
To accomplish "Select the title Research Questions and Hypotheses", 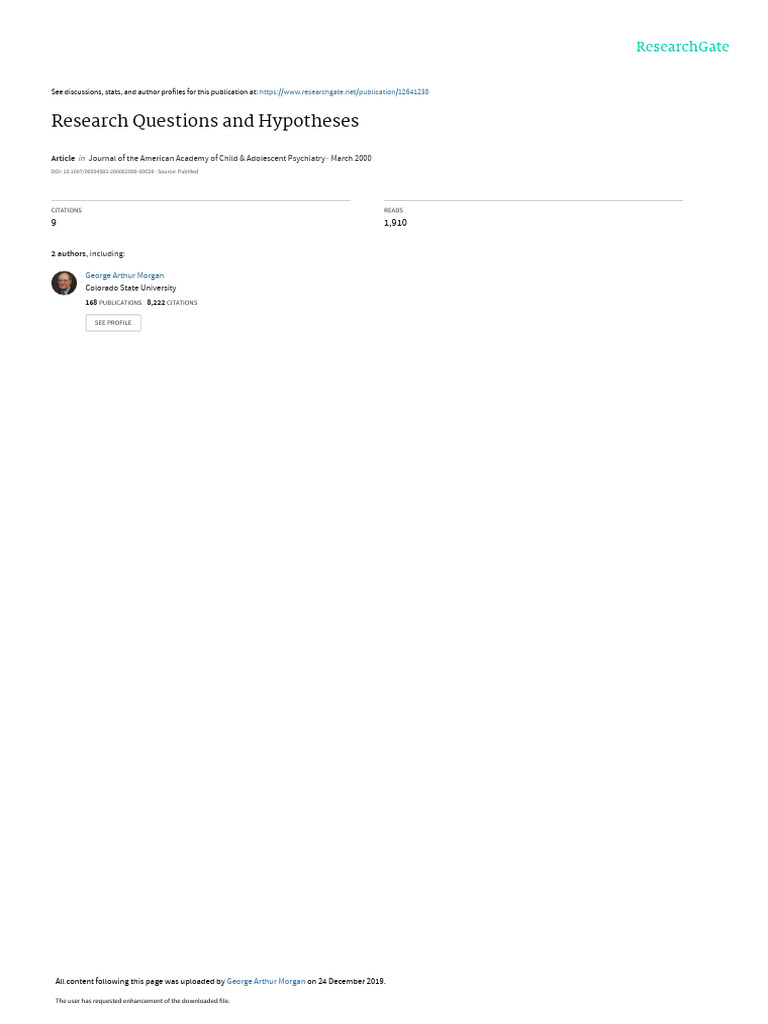I will [x=205, y=121].
